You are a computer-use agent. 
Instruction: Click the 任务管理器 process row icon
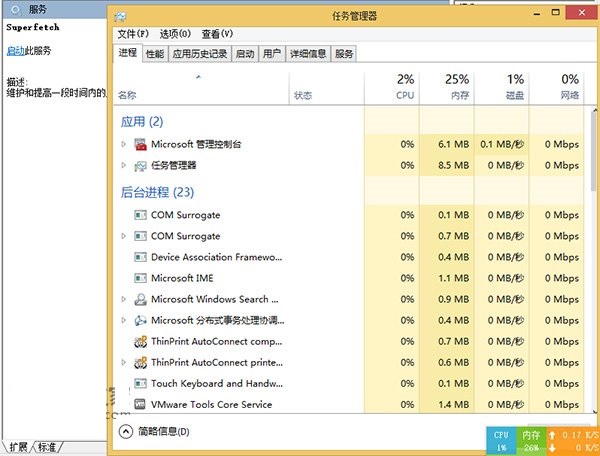click(140, 166)
